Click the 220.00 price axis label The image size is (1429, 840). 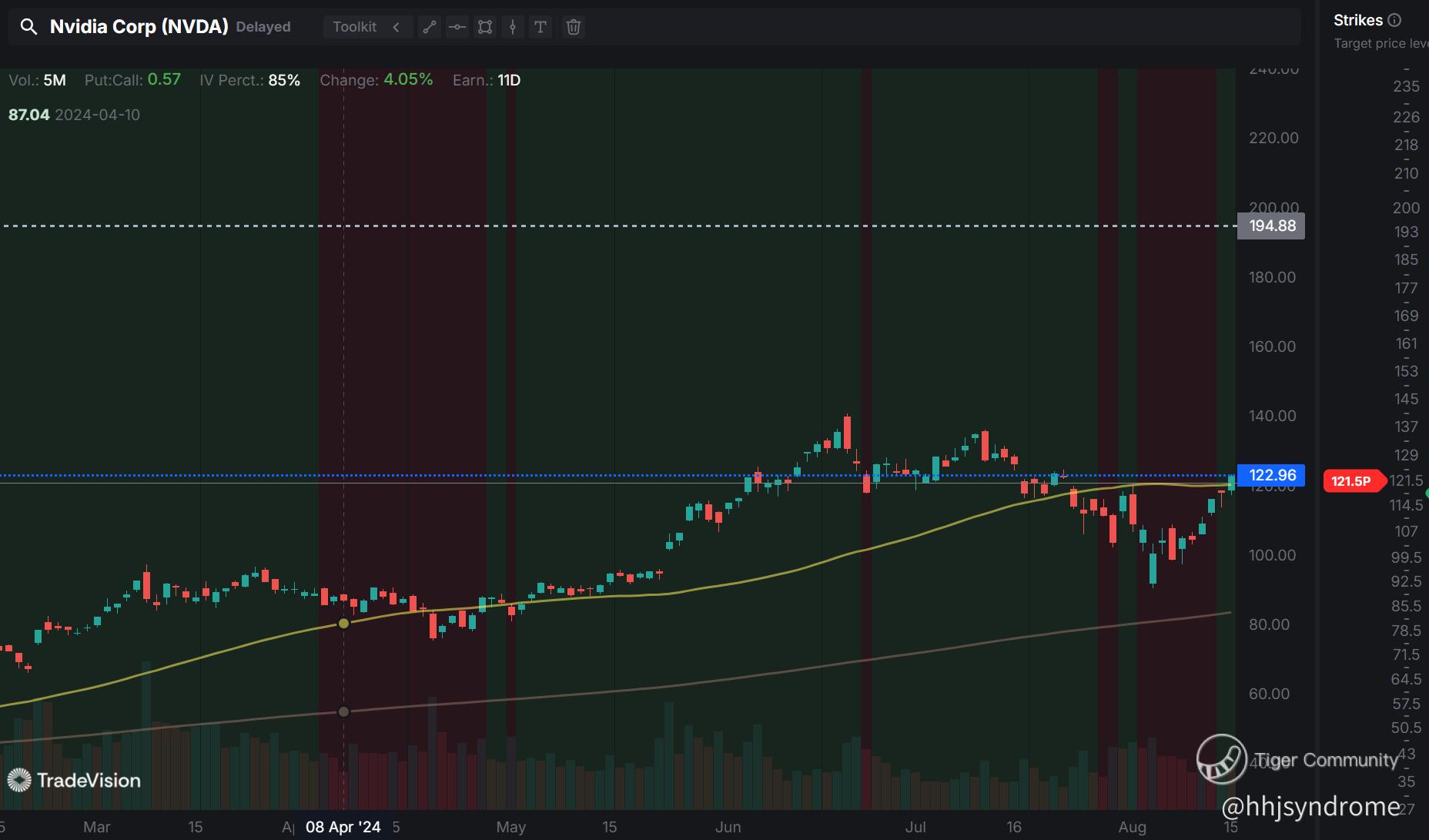pyautogui.click(x=1273, y=138)
